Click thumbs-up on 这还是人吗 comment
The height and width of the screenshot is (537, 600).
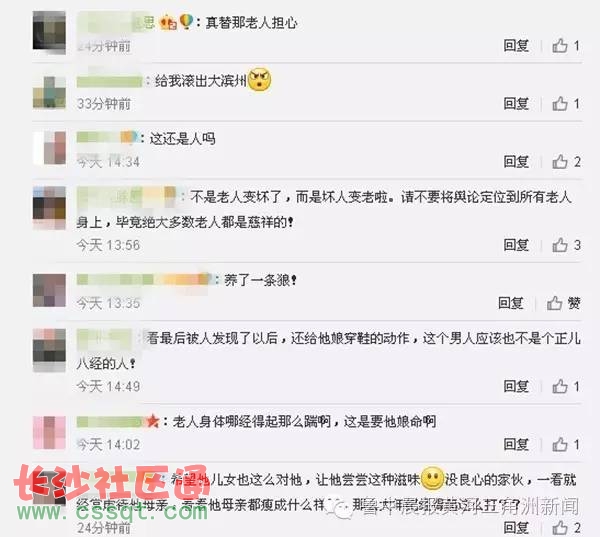[566, 162]
